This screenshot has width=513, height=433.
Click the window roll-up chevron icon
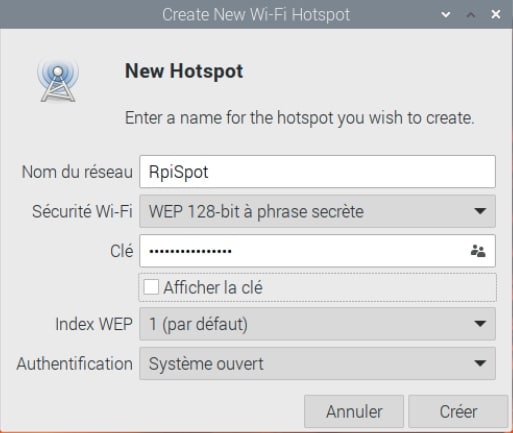point(471,15)
